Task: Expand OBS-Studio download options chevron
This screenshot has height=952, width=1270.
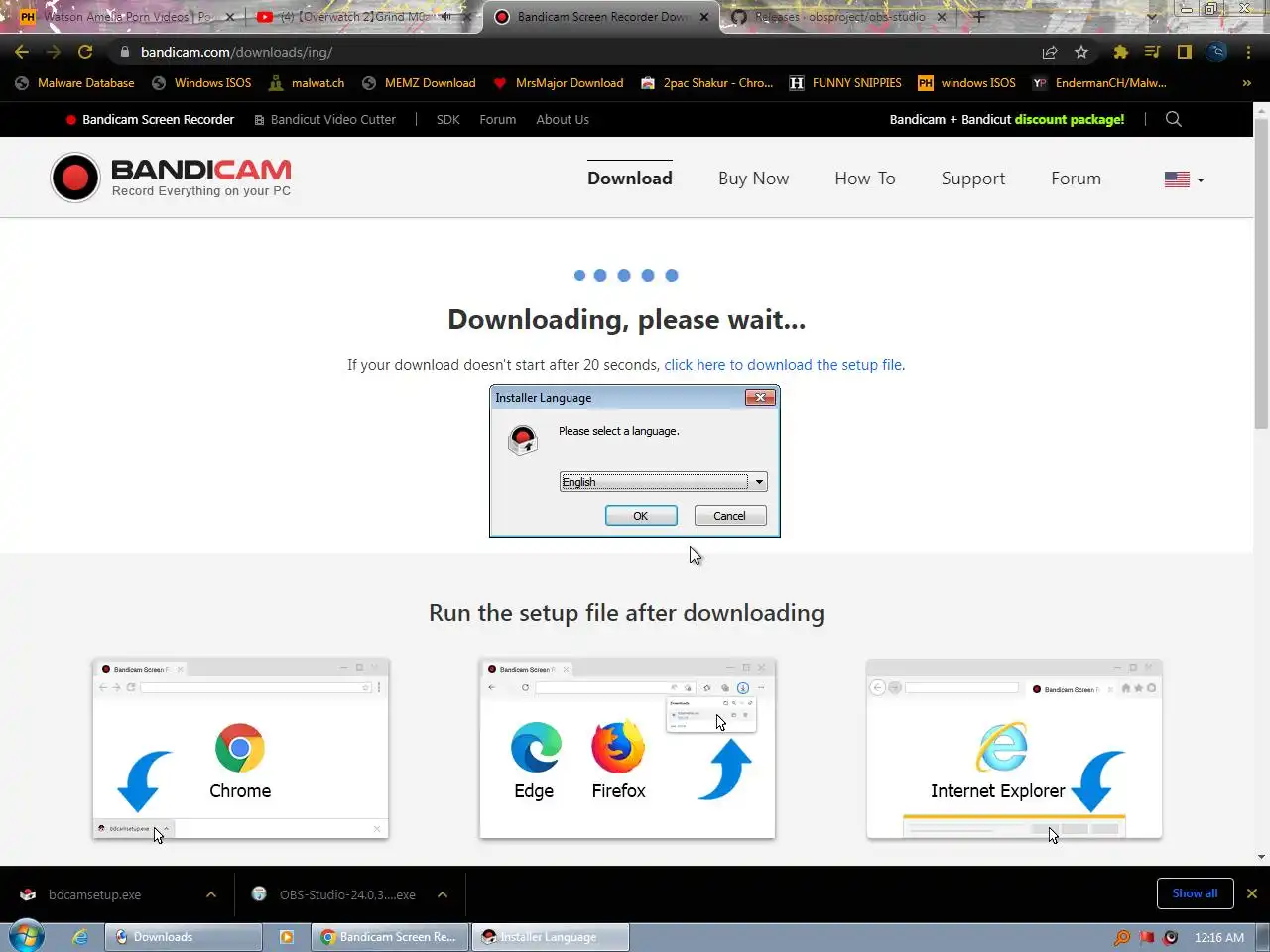Action: coord(443,894)
